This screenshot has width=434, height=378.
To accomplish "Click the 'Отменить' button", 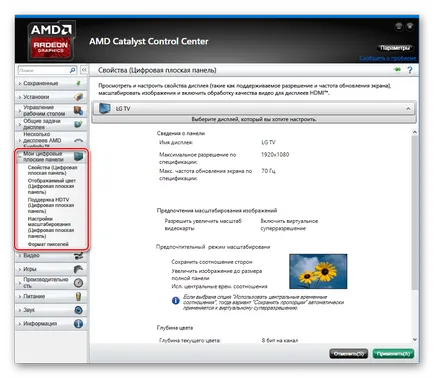I will tap(349, 353).
